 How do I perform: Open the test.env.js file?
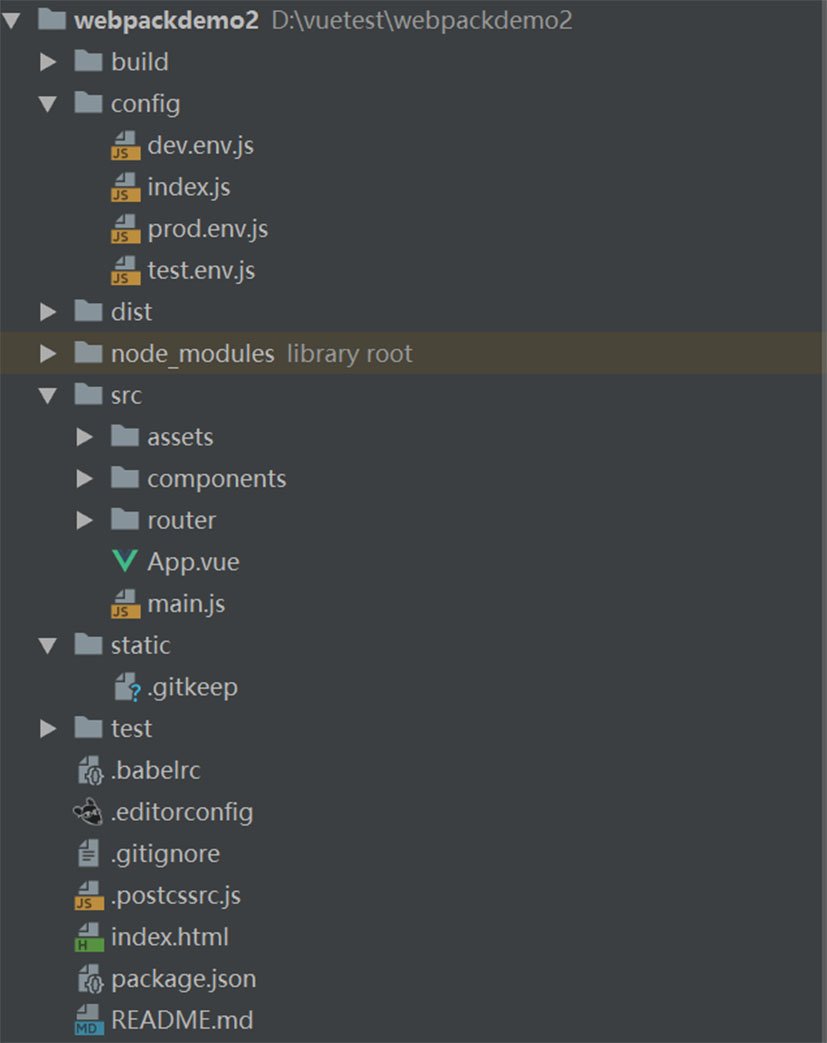pyautogui.click(x=201, y=271)
